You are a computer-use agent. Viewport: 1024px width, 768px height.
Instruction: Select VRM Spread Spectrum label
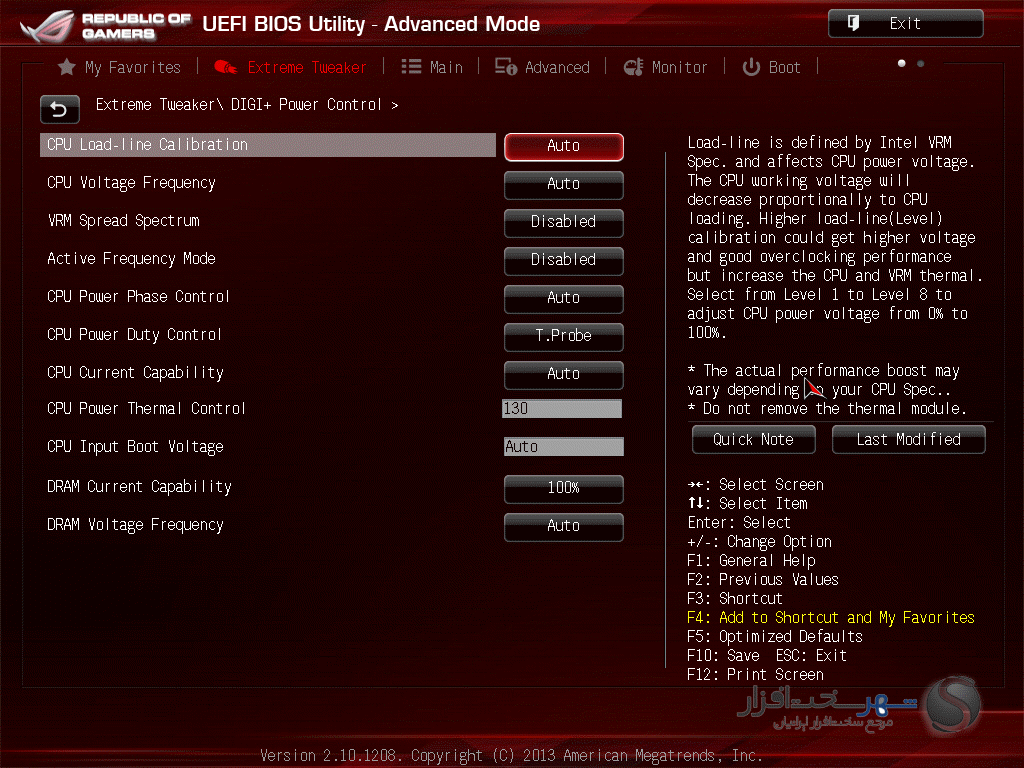pos(123,221)
